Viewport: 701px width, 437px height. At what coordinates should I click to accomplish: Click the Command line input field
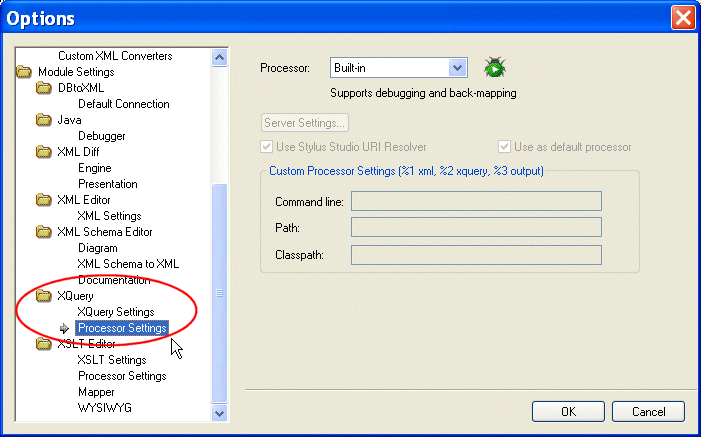pos(475,201)
